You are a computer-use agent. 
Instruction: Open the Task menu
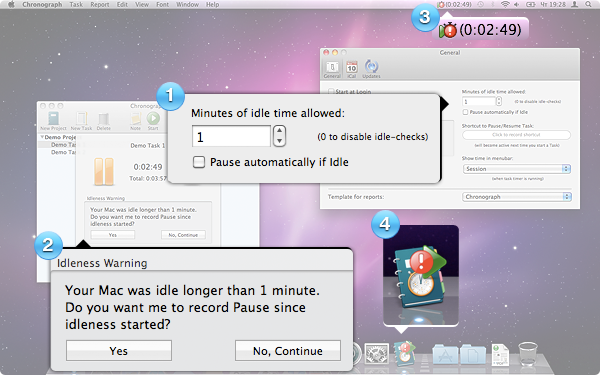coord(76,5)
